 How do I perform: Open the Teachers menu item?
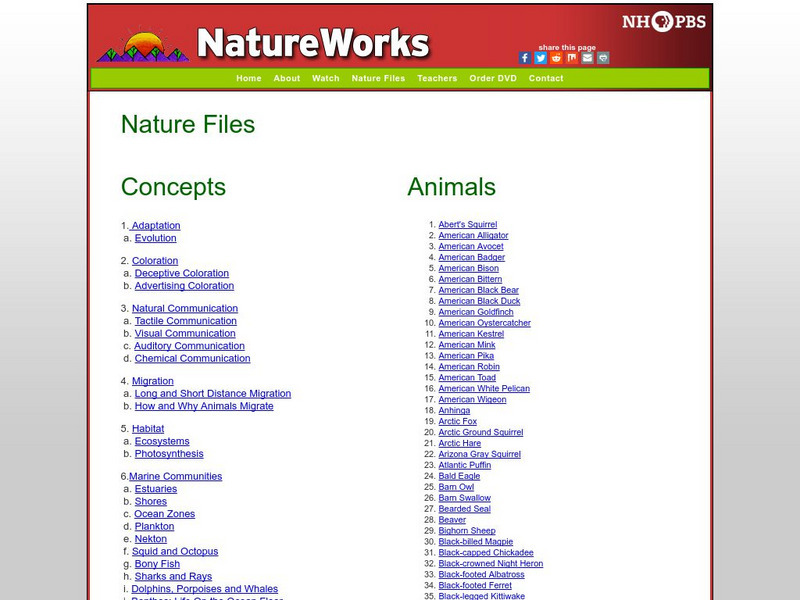(437, 79)
